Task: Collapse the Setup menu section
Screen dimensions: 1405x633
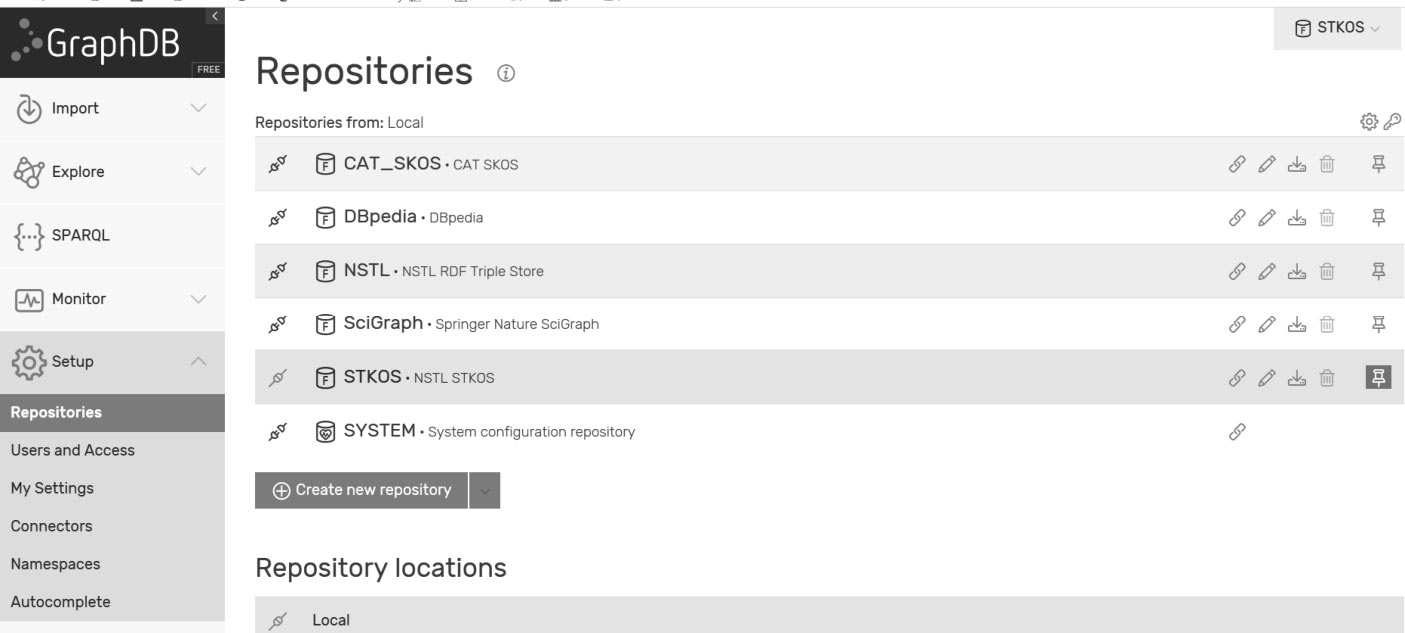Action: (x=112, y=361)
